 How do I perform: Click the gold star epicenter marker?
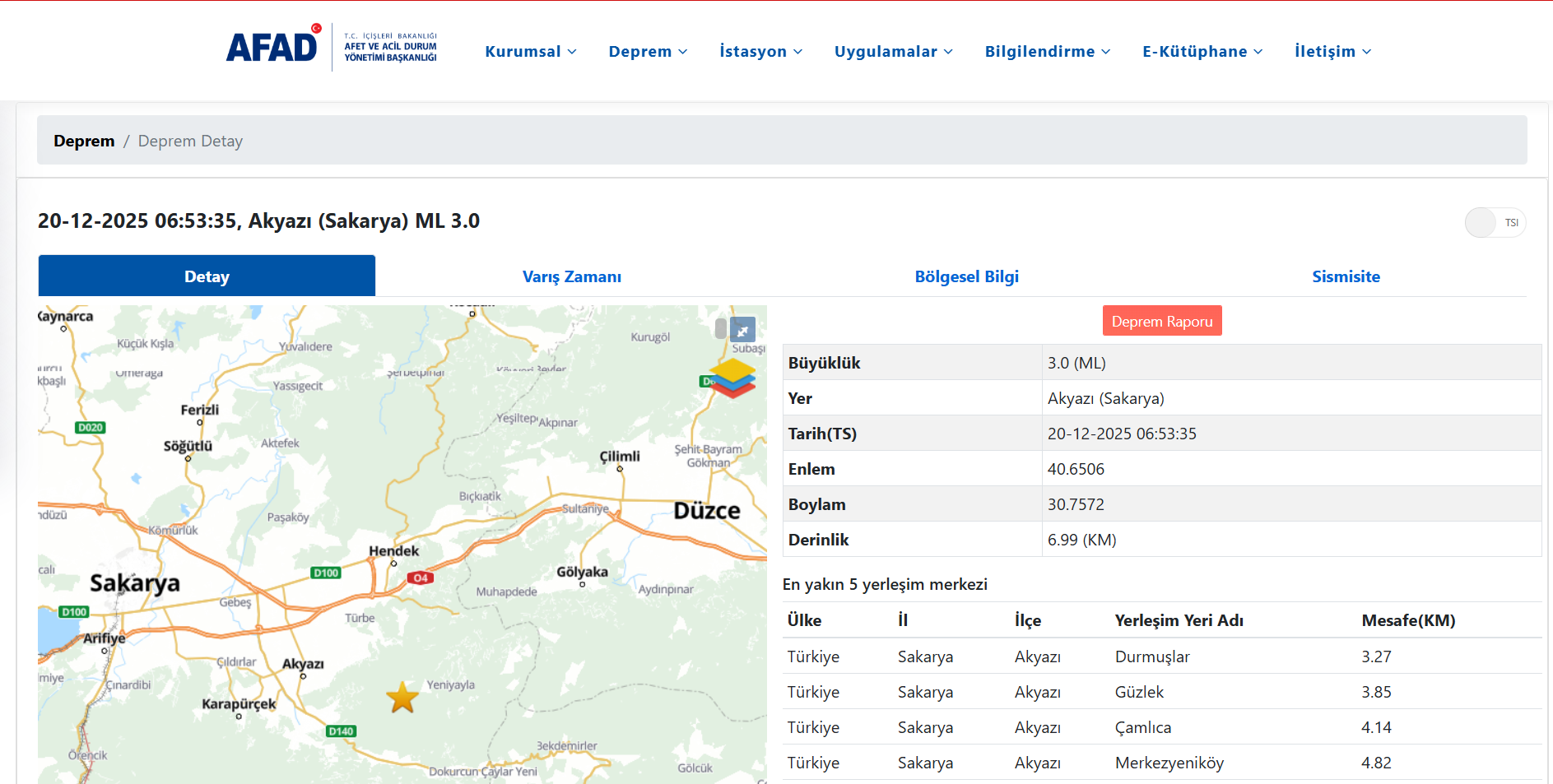(402, 698)
